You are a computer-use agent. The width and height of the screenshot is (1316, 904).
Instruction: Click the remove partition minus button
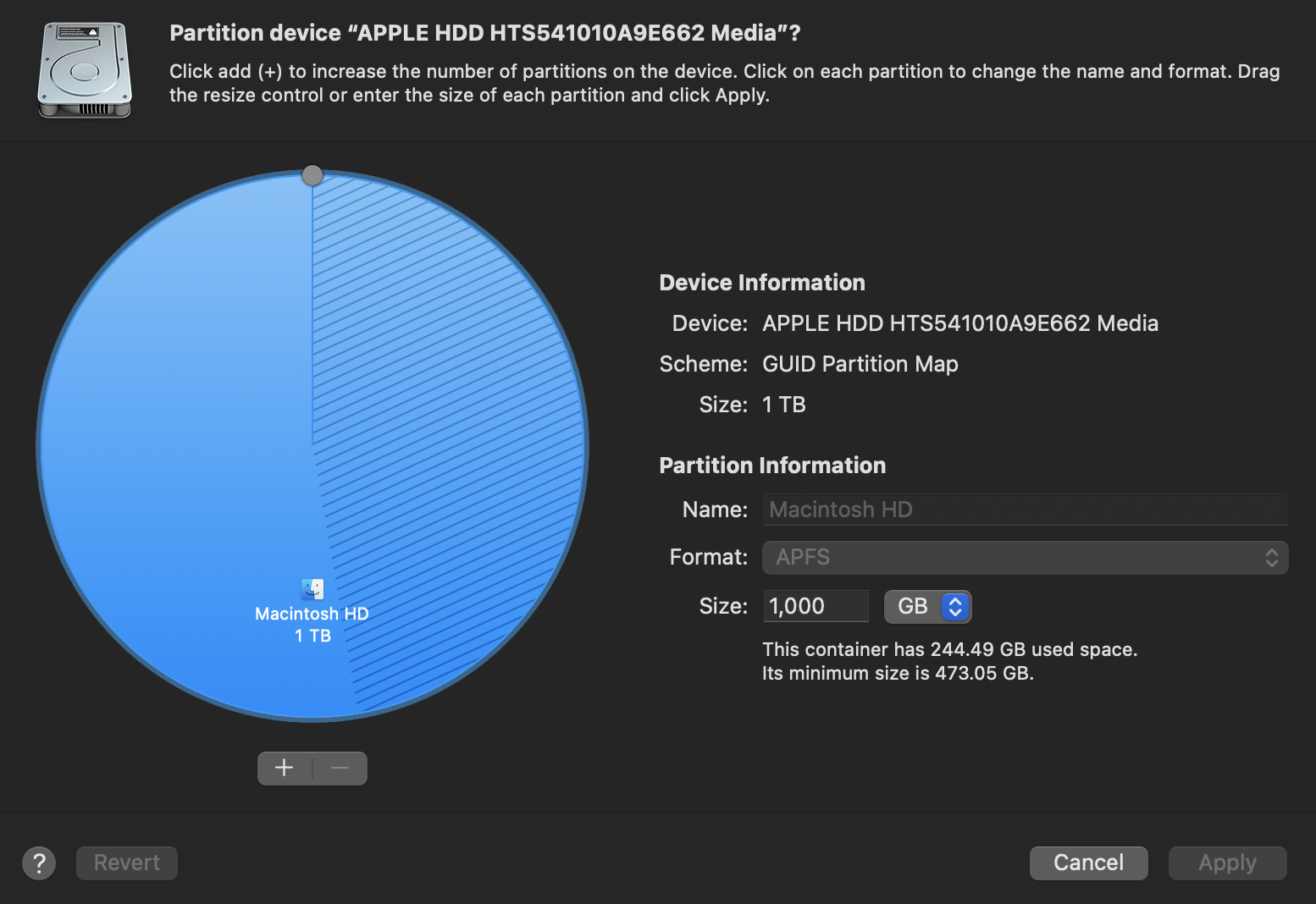(x=340, y=768)
